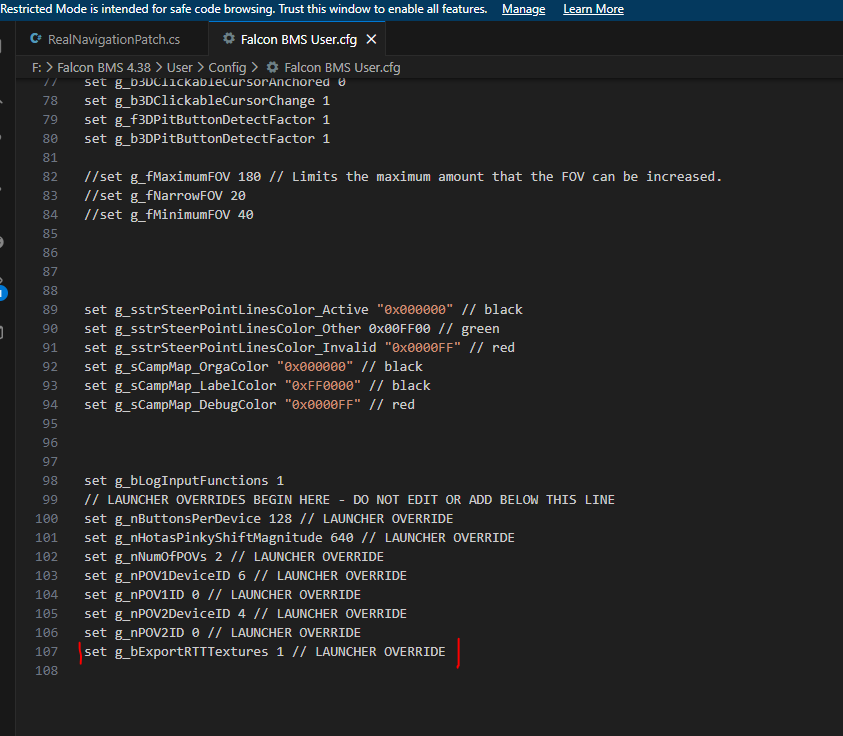Screen dimensions: 843x736
Task: Click the LAUNCHER OVERRIDES BEGIN HERE comment
Action: tap(349, 500)
